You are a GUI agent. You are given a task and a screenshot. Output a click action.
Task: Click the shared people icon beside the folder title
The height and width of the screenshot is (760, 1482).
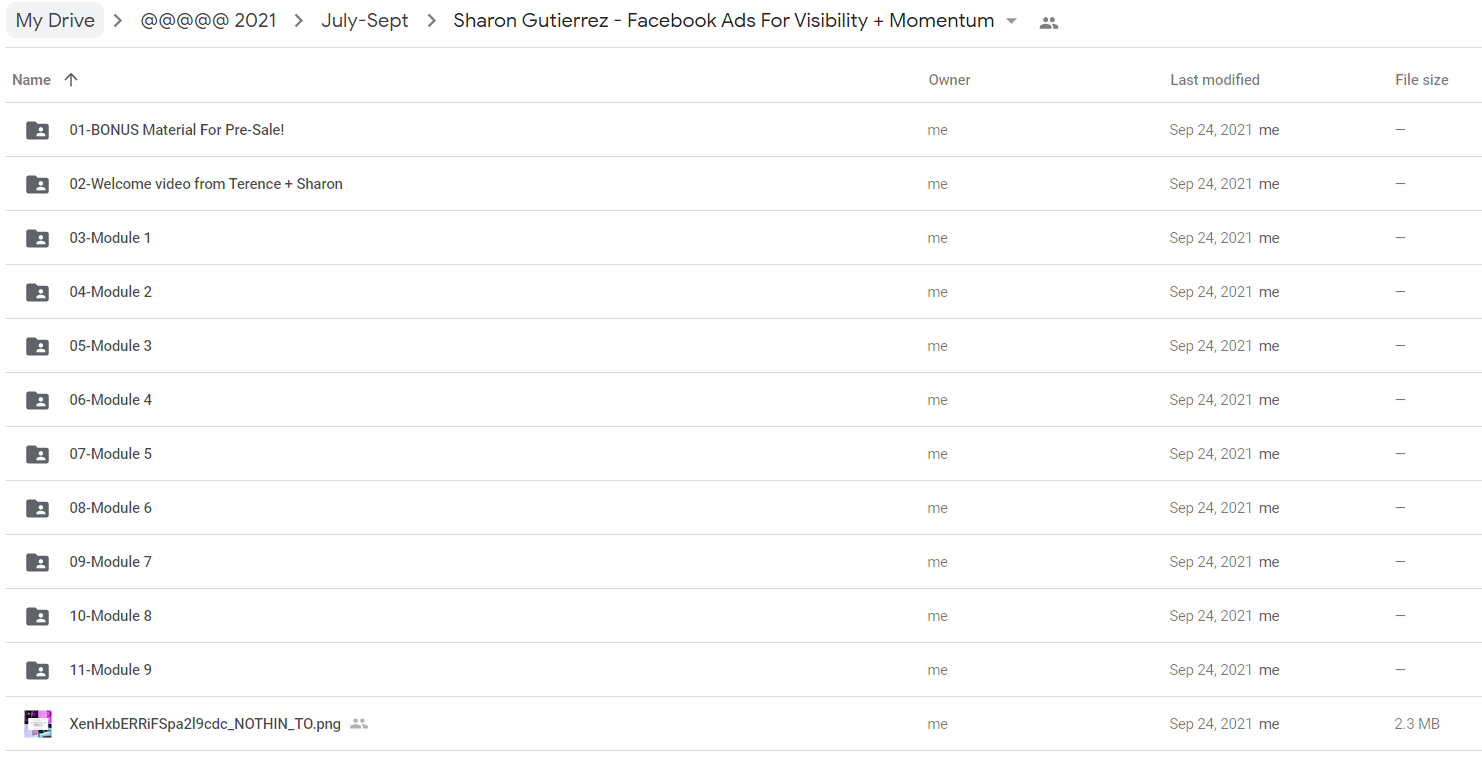point(1048,22)
